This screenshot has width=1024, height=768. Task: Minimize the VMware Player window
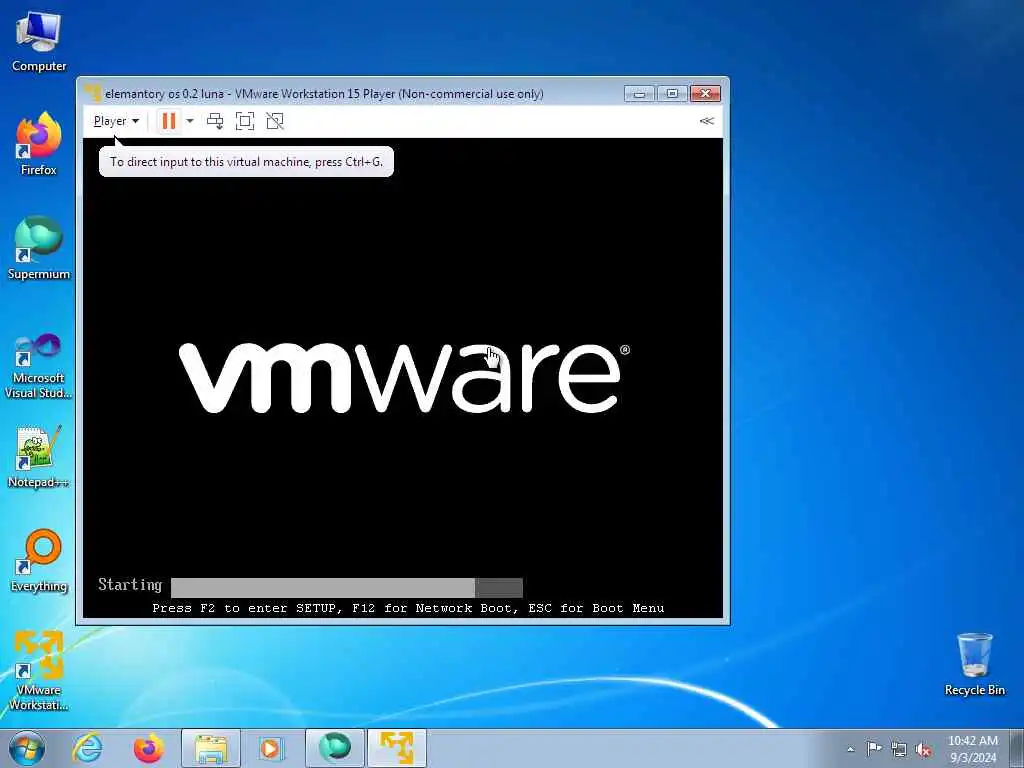click(x=639, y=93)
